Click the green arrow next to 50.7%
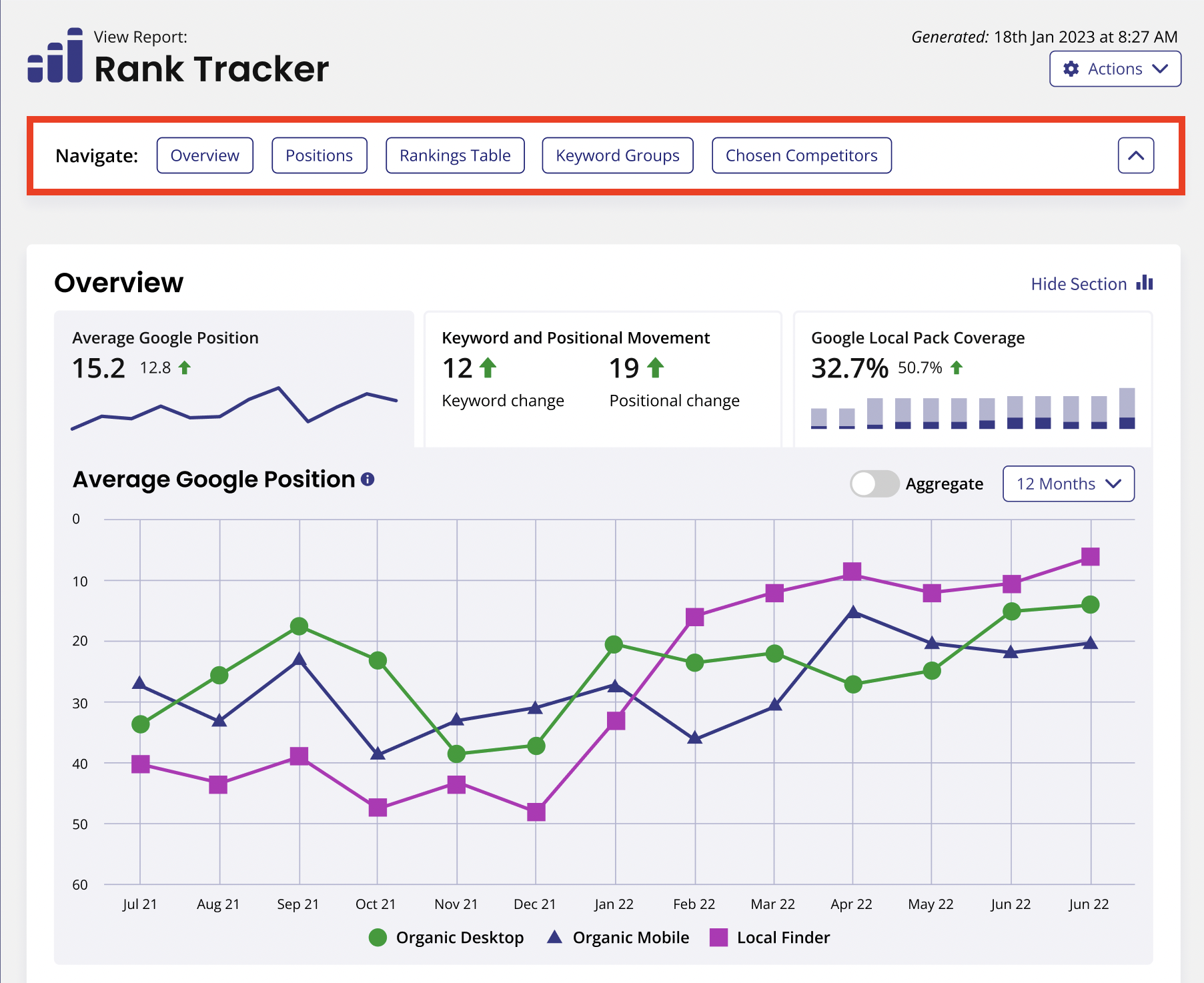The height and width of the screenshot is (983, 1204). 957,367
